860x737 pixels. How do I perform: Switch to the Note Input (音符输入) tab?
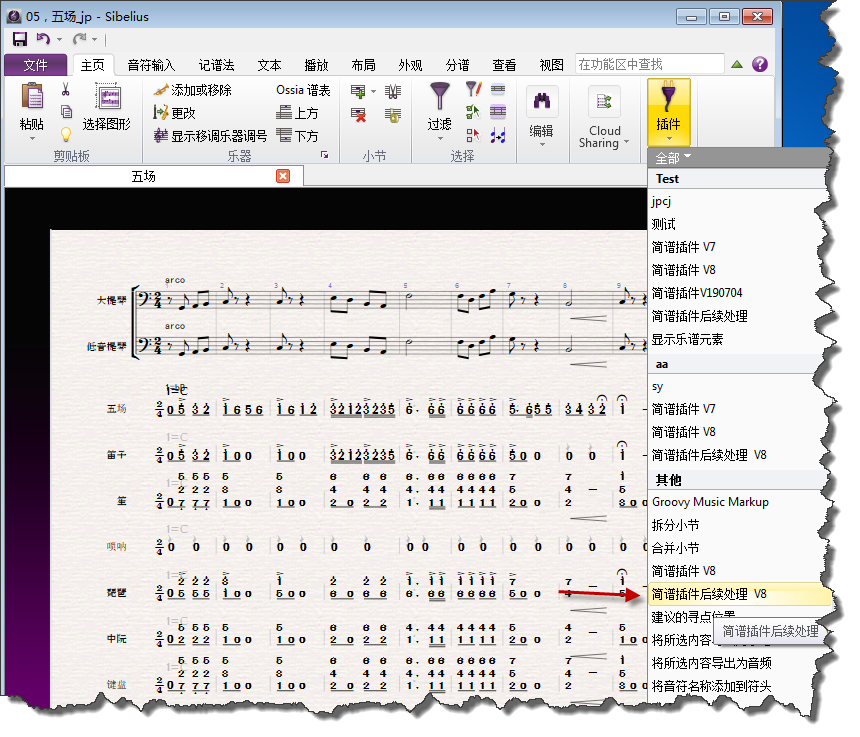(150, 65)
